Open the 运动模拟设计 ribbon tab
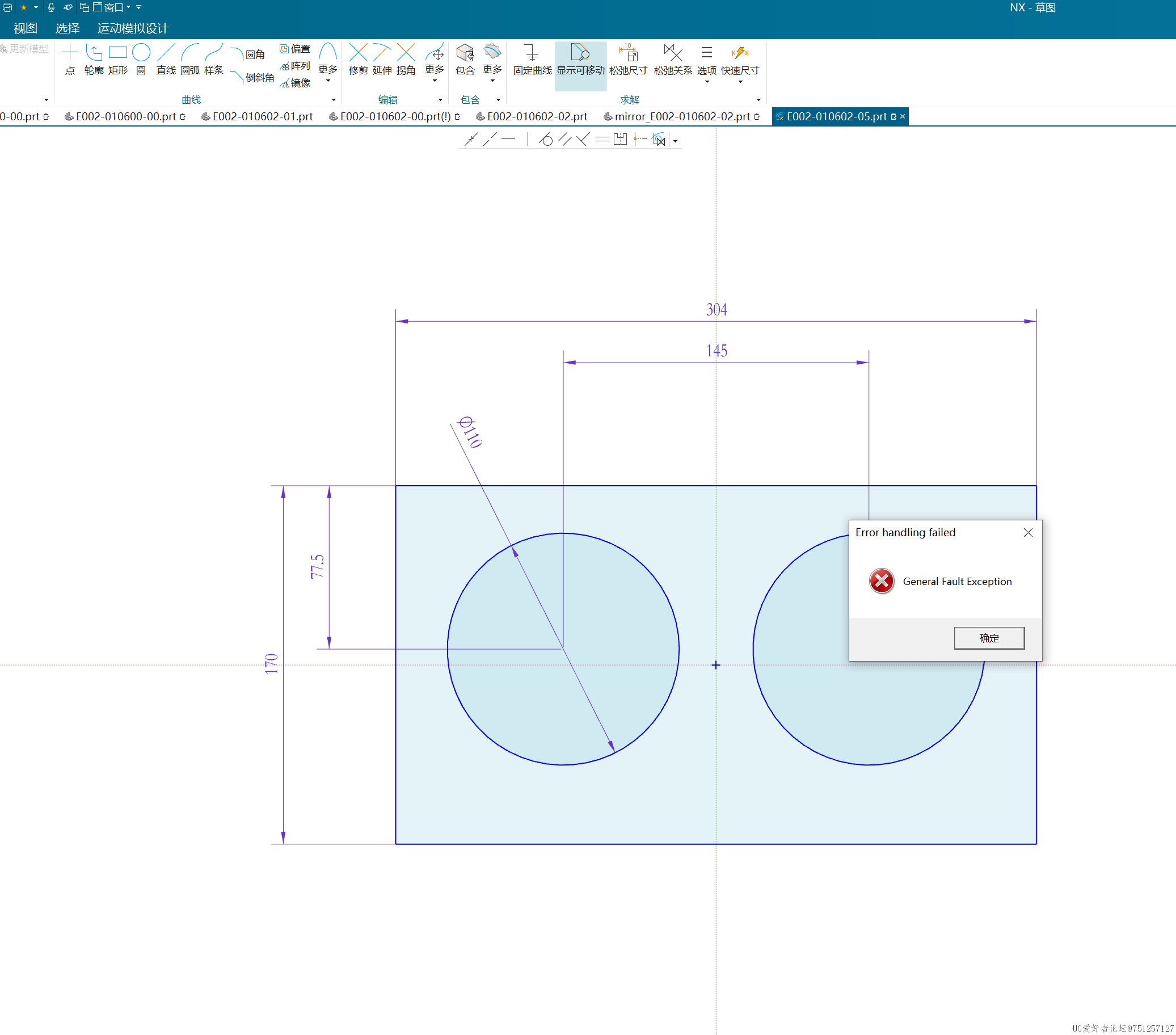The image size is (1176, 1035). tap(133, 28)
